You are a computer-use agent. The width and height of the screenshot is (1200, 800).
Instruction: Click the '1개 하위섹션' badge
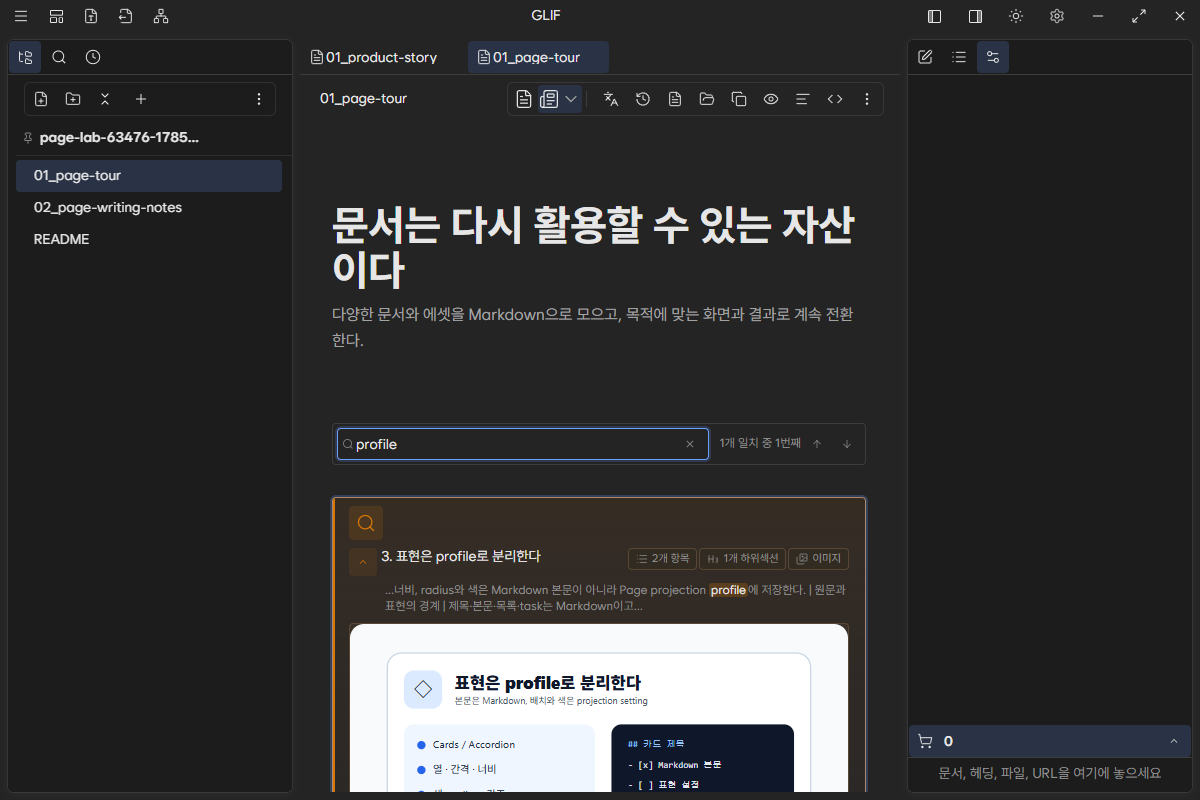click(x=742, y=559)
